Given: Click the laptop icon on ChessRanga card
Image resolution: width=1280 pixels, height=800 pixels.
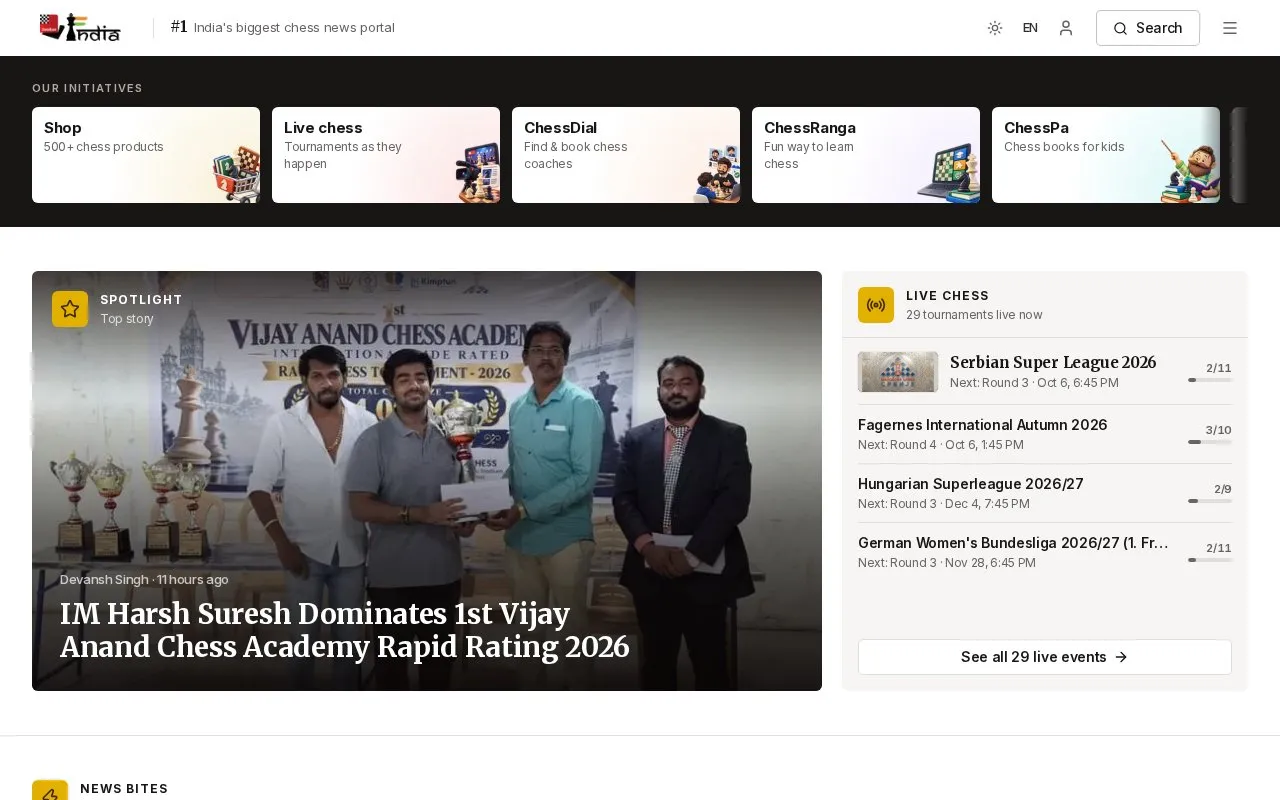Looking at the screenshot, I should pyautogui.click(x=948, y=173).
